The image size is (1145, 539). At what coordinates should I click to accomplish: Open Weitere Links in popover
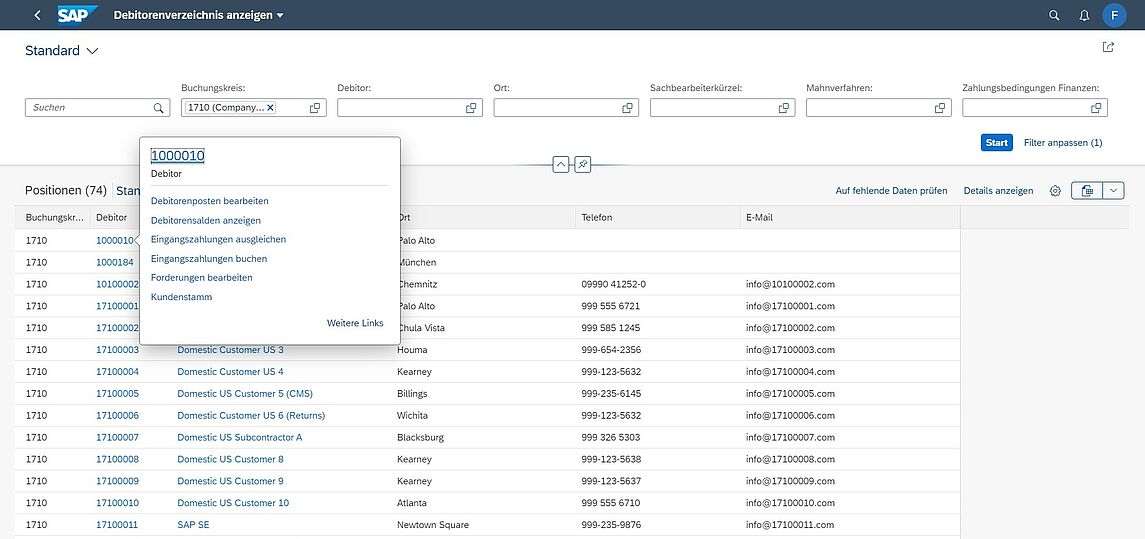[354, 323]
